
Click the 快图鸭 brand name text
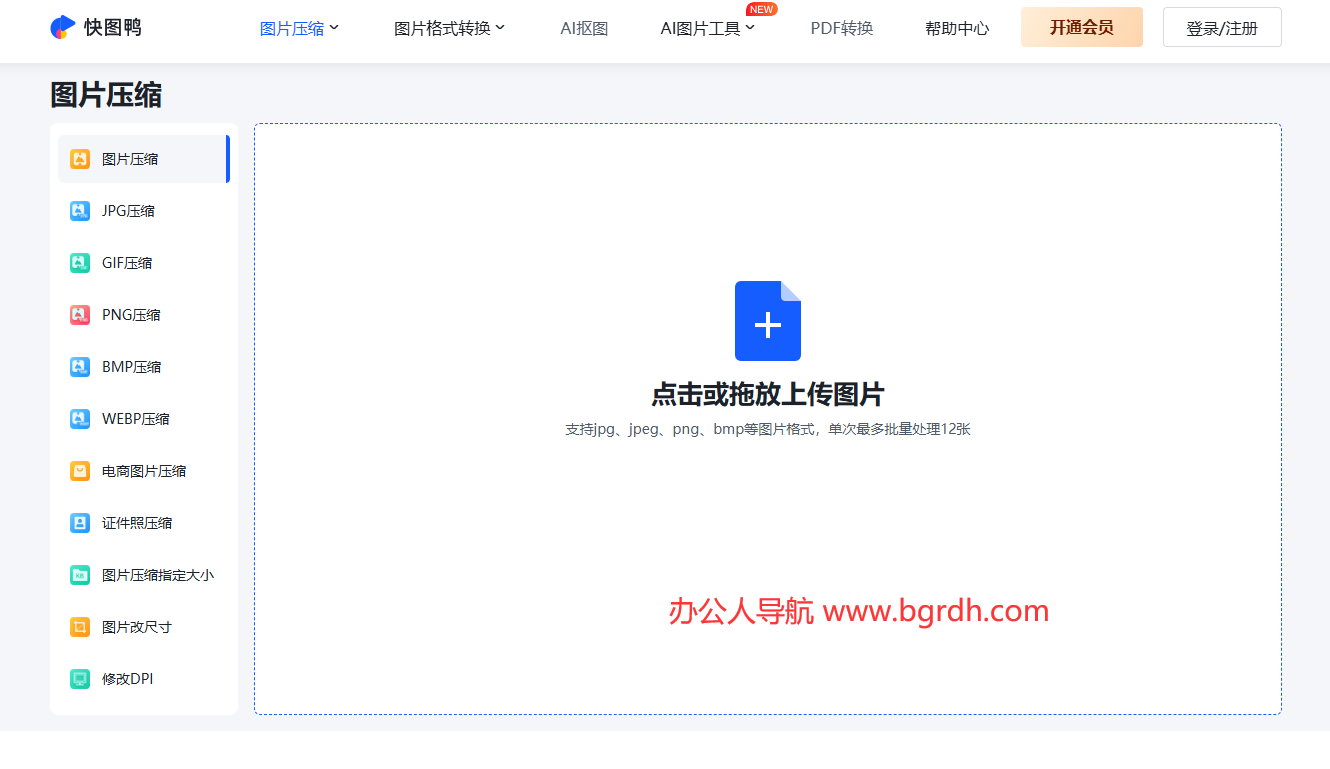113,27
